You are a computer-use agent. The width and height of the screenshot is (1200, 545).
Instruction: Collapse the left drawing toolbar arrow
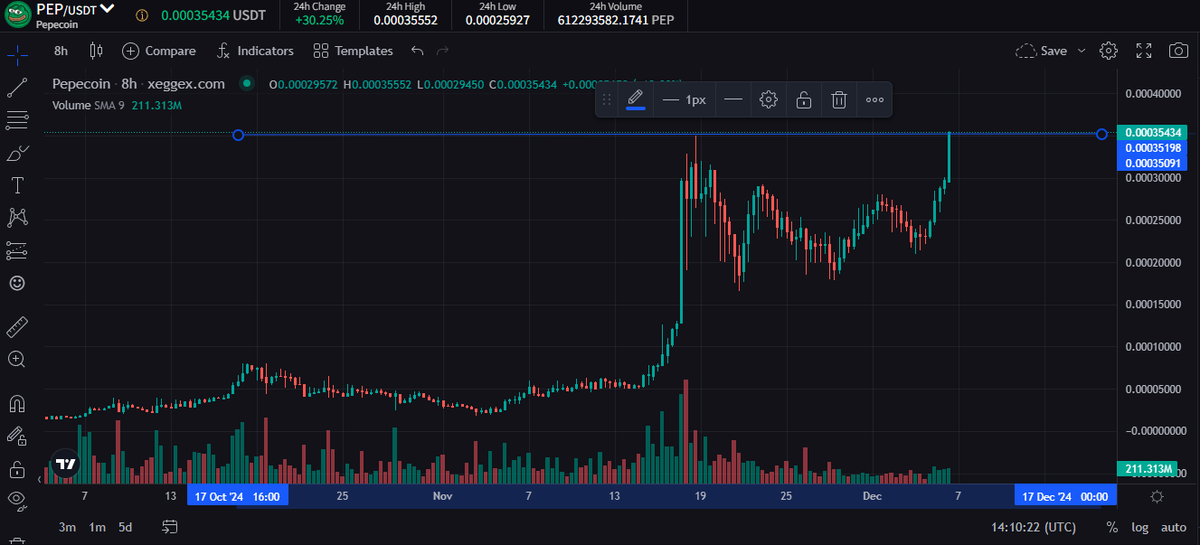click(x=41, y=479)
